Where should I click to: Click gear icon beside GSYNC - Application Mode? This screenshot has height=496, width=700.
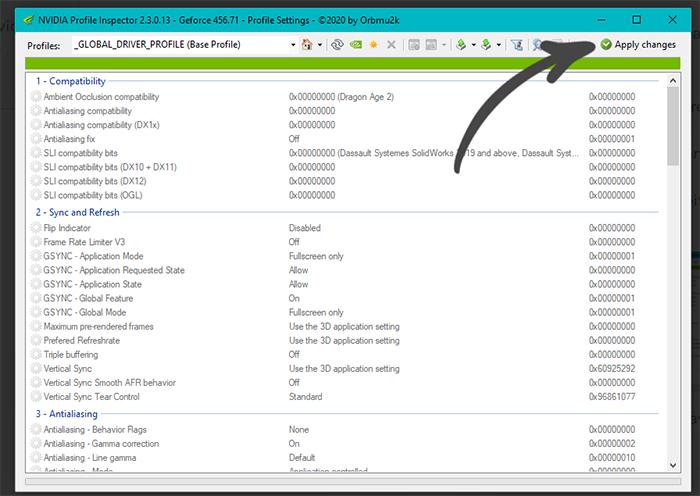(36, 256)
